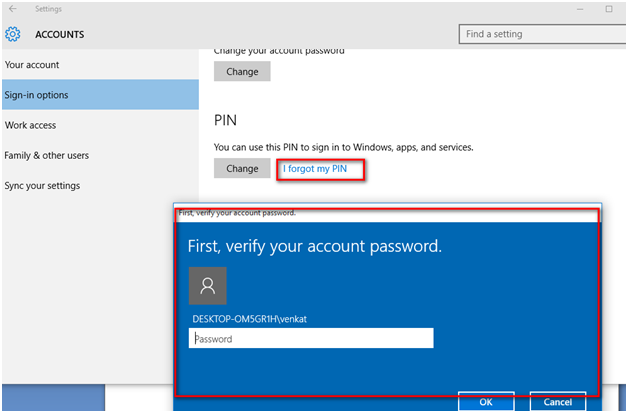This screenshot has width=628, height=413.
Task: Click the back arrow in Settings
Action: click(x=12, y=9)
